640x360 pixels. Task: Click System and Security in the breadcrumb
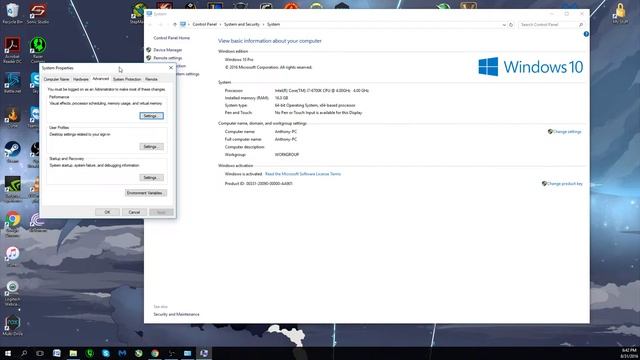click(x=242, y=24)
